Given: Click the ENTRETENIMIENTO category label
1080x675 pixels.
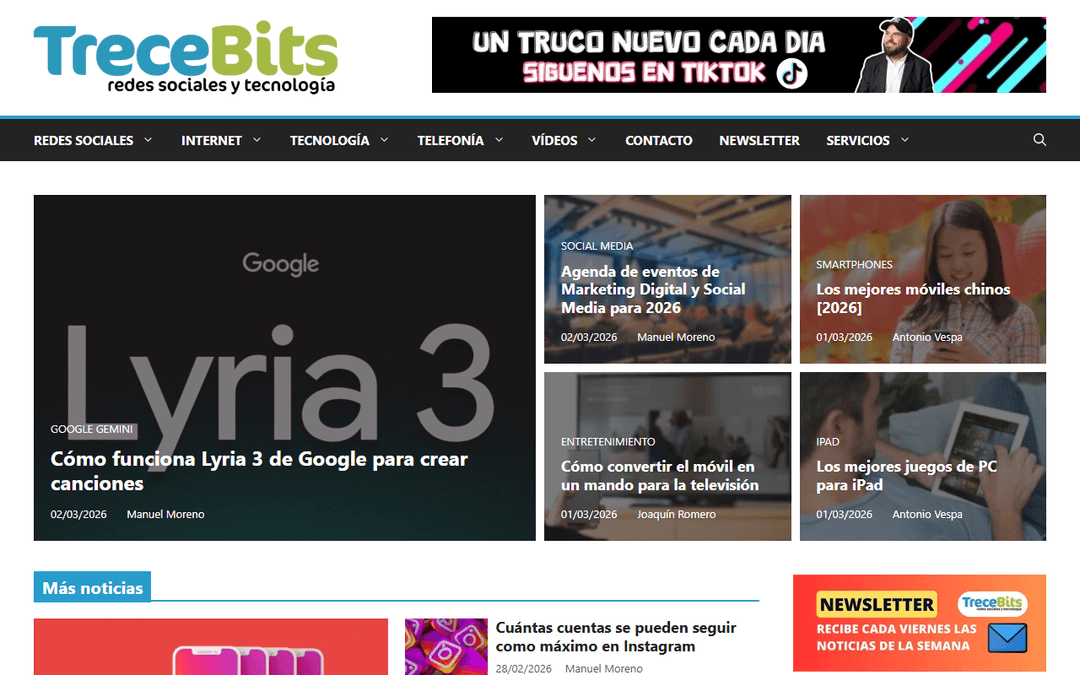Looking at the screenshot, I should click(608, 442).
